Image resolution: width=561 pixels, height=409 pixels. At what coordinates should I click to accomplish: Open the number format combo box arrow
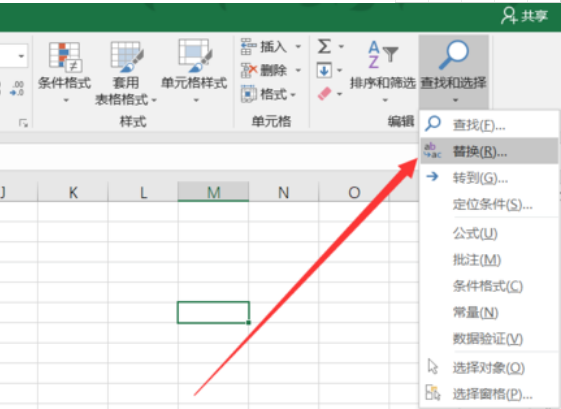click(21, 56)
